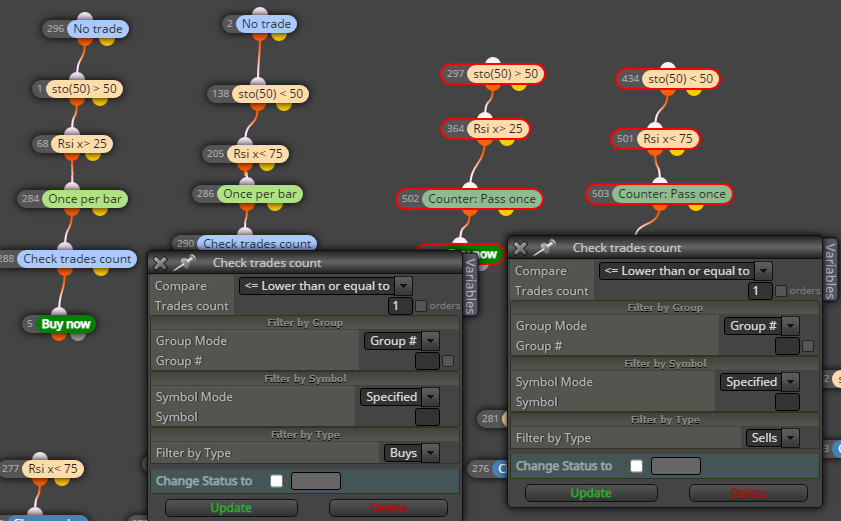Open Variables tab on right panel
This screenshot has width=841, height=521.
click(x=830, y=270)
